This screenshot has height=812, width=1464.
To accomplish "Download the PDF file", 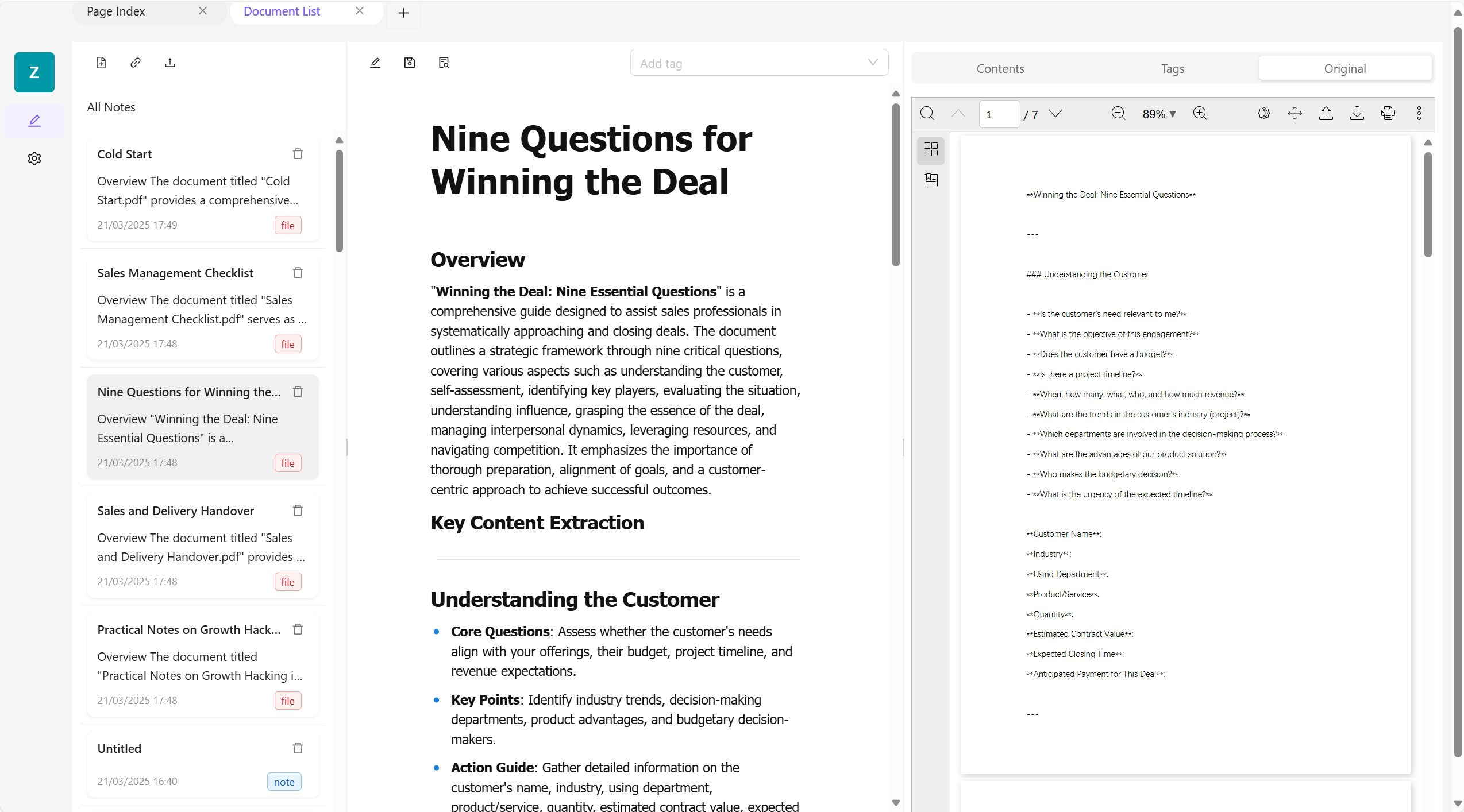I will point(1357,114).
